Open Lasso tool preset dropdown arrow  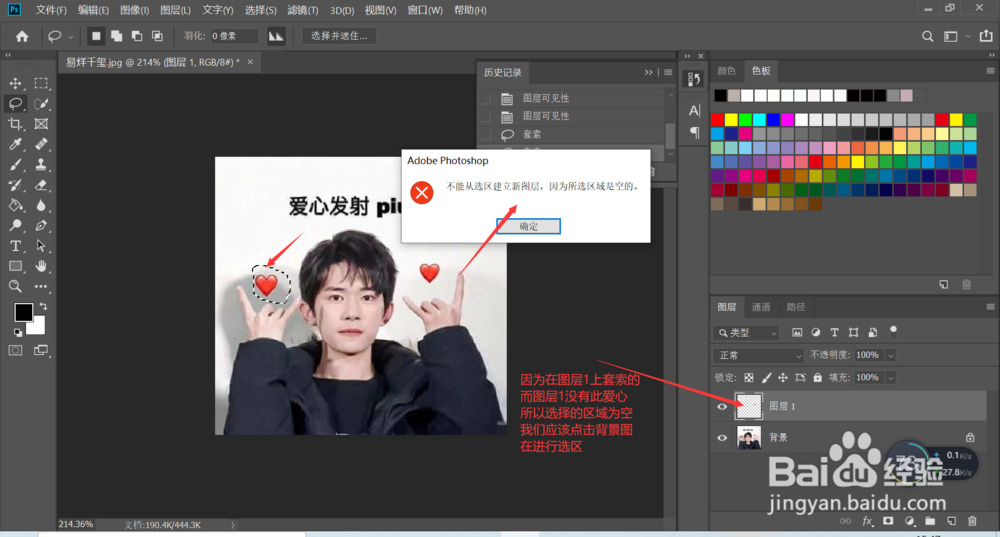point(71,37)
